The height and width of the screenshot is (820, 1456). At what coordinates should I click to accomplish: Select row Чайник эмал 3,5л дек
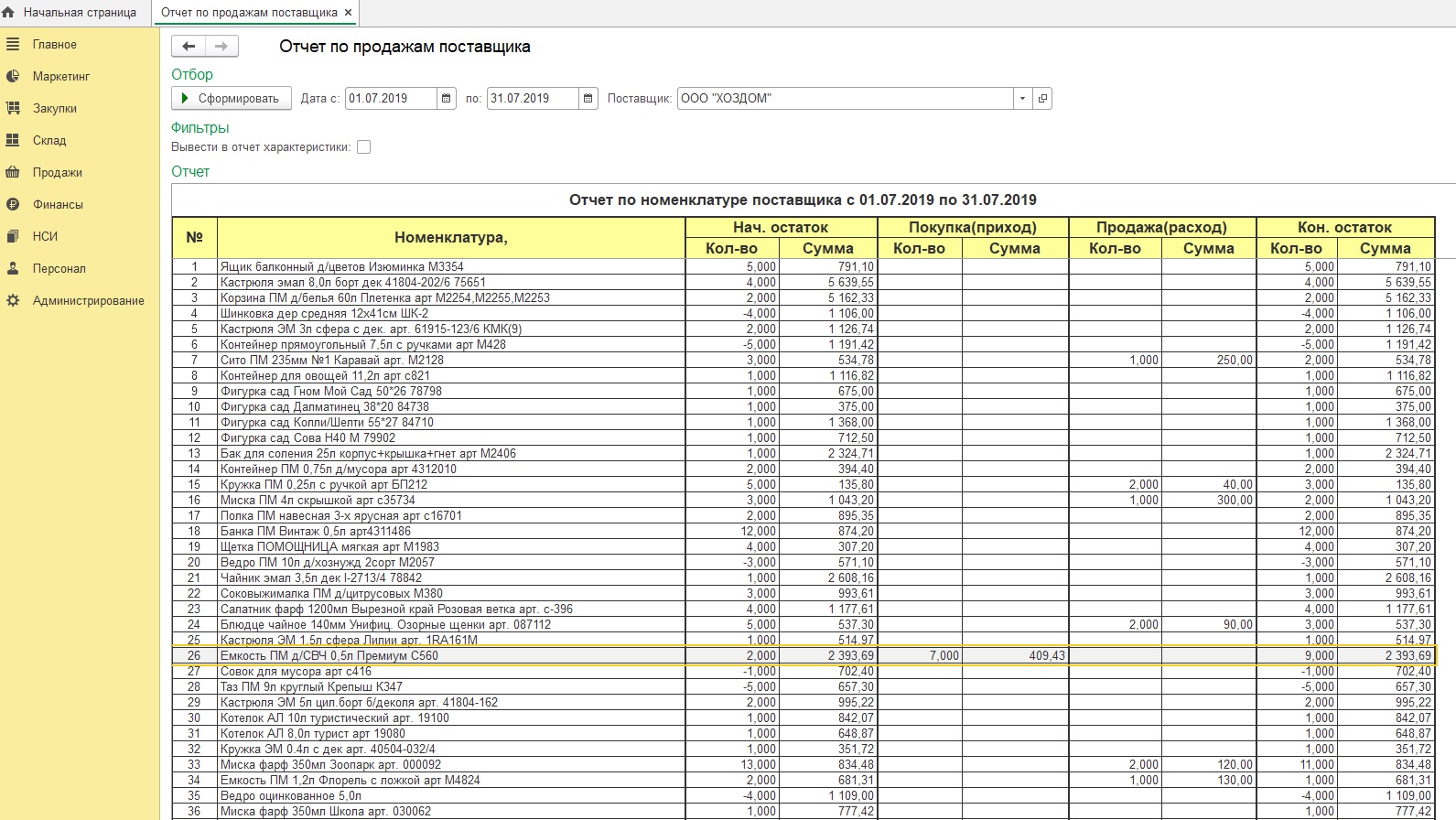point(803,577)
